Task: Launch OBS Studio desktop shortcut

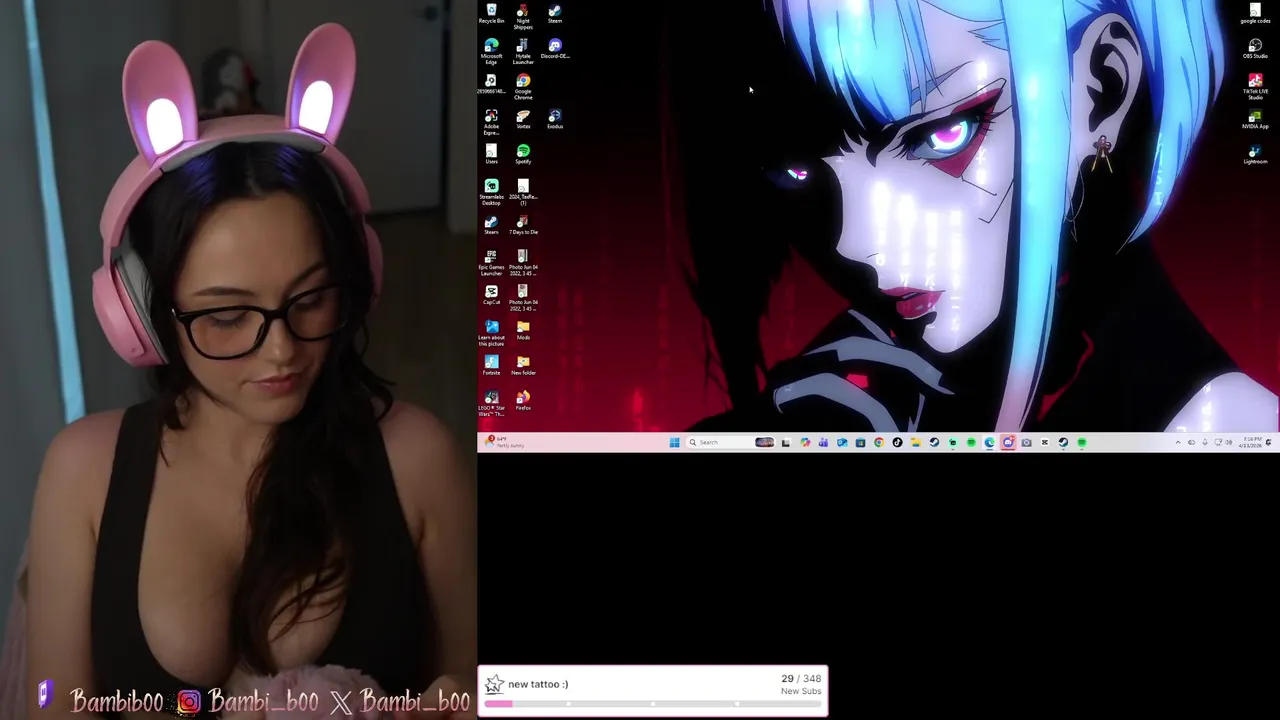Action: (1255, 49)
